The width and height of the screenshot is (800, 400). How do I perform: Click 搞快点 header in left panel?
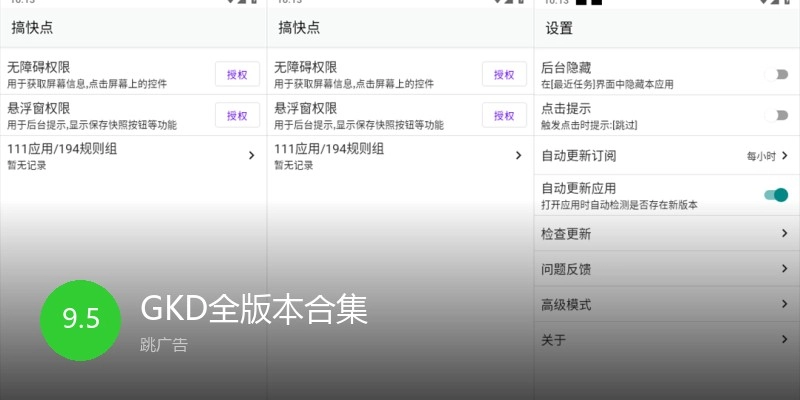point(32,28)
